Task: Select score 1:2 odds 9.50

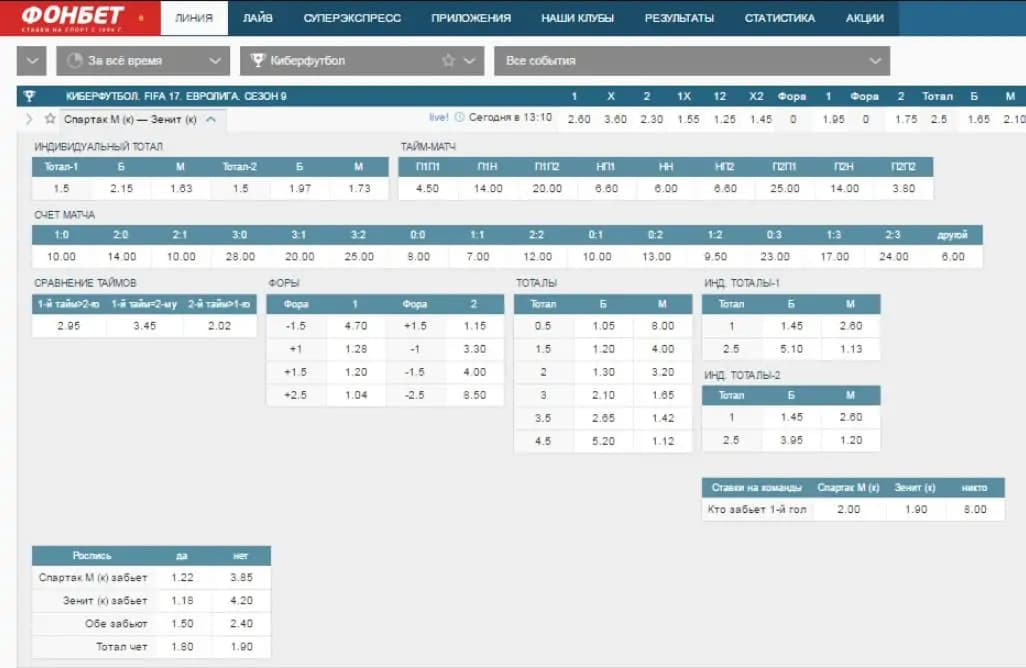Action: tap(716, 256)
